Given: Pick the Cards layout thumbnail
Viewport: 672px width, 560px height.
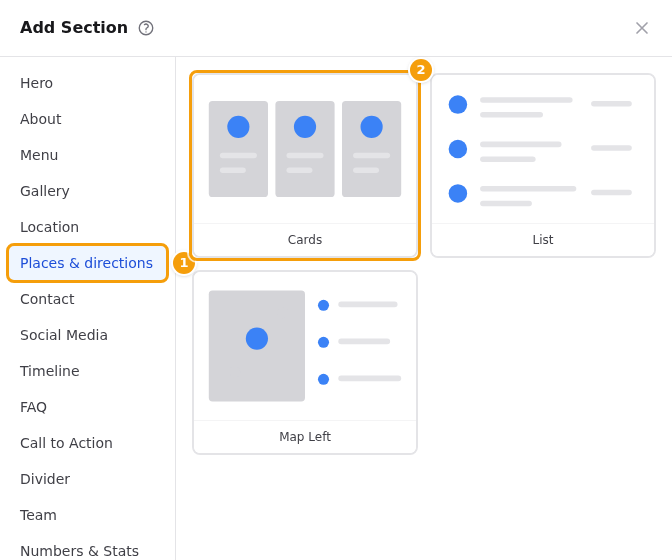Looking at the screenshot, I should click(x=305, y=165).
